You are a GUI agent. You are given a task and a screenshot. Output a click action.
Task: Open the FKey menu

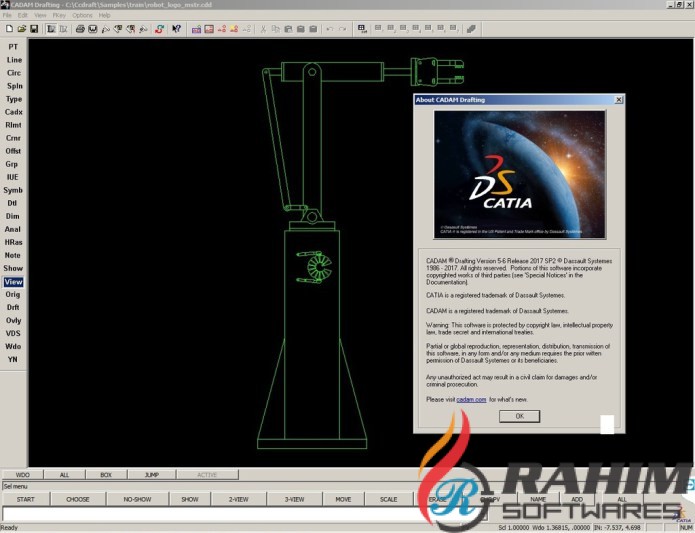pyautogui.click(x=58, y=15)
